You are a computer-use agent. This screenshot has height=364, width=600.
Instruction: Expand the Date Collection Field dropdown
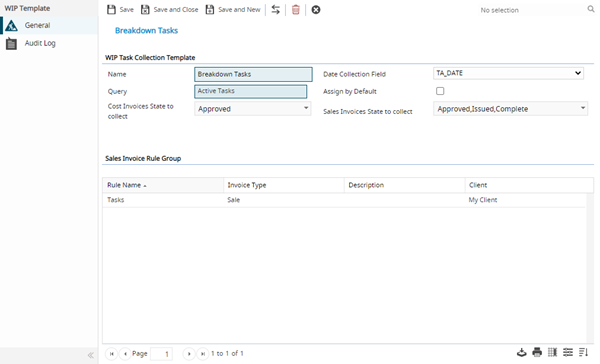pos(509,73)
